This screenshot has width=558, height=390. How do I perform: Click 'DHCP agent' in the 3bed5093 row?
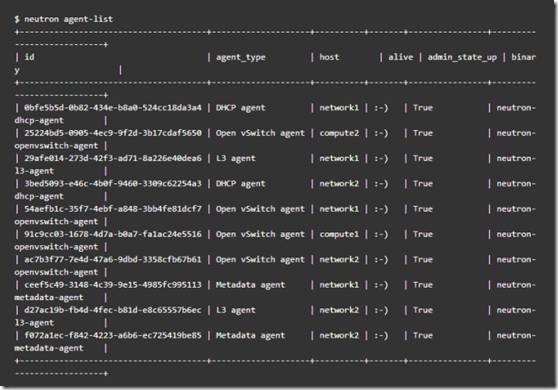[241, 184]
